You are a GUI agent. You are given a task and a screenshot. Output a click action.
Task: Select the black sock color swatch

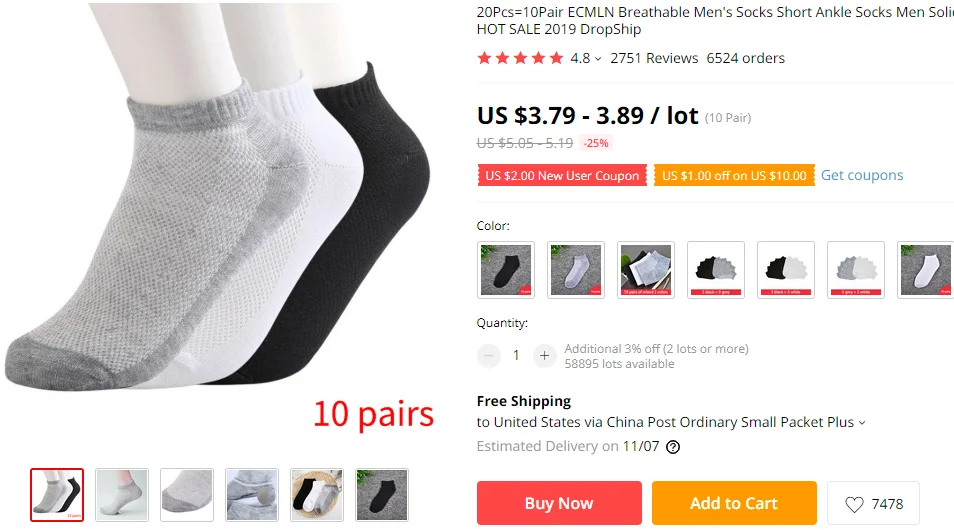point(506,270)
